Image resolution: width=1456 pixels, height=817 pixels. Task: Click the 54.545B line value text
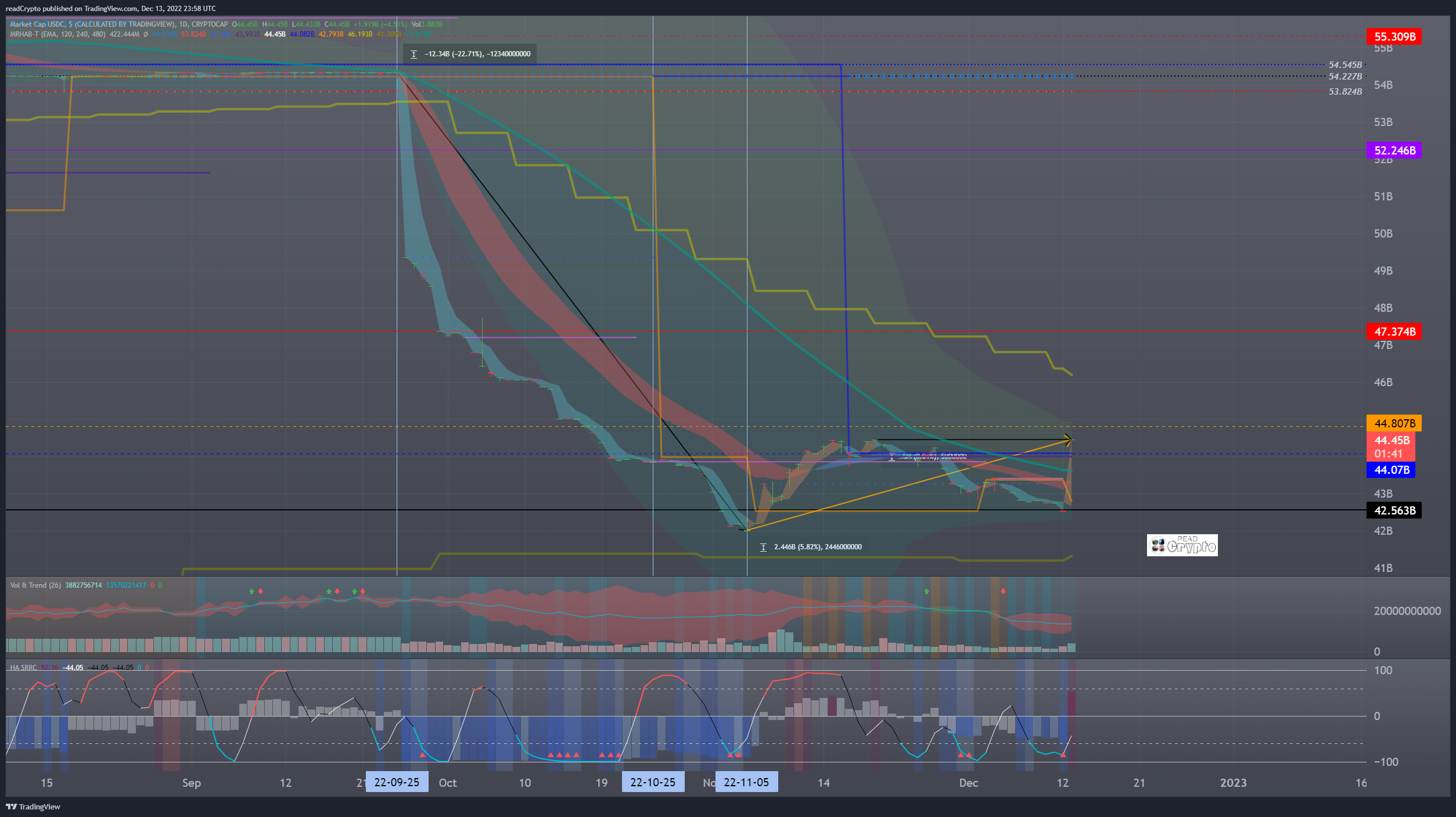1345,65
